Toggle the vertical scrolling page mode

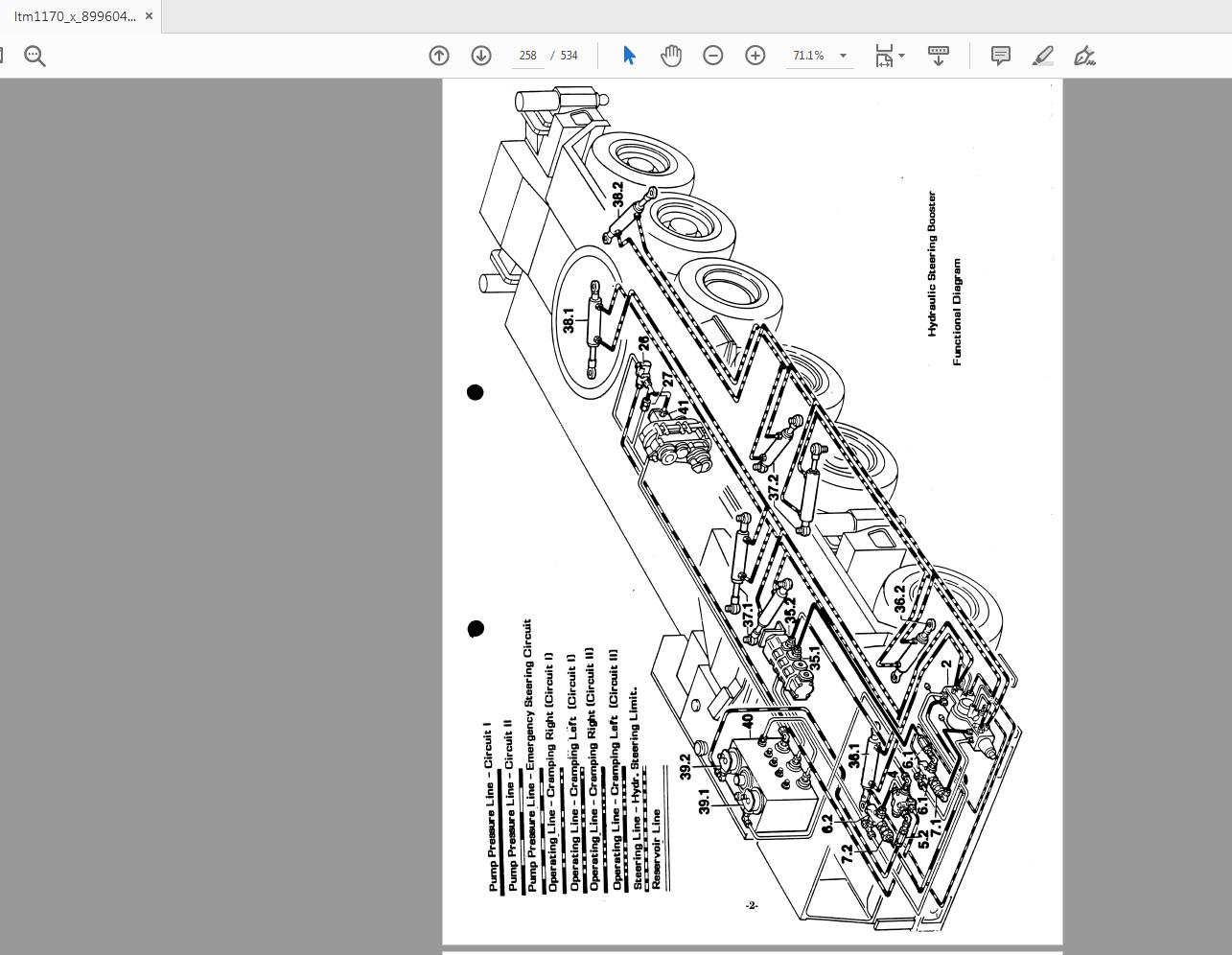938,56
